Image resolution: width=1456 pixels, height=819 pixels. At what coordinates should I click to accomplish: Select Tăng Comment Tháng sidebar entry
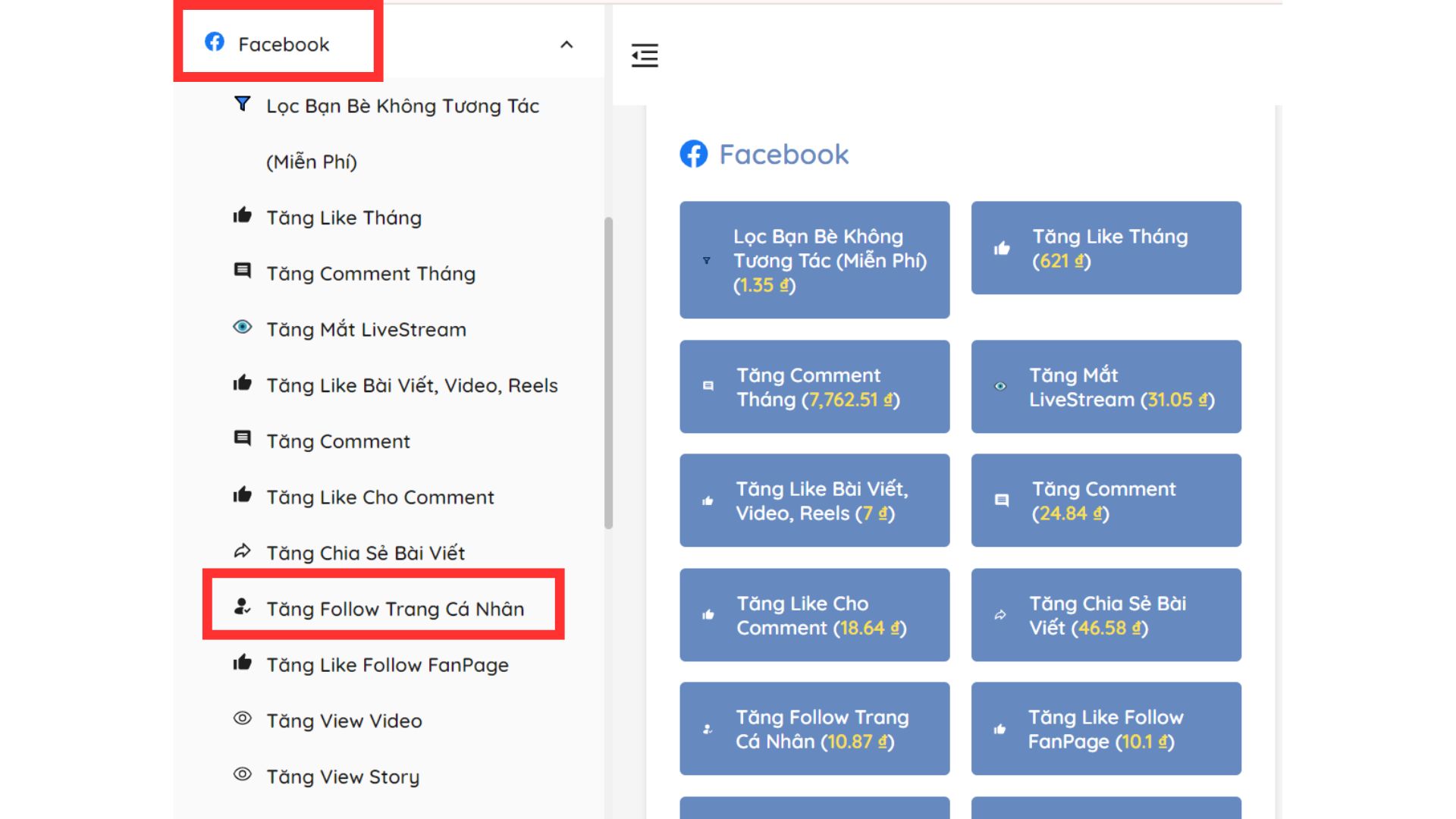coord(371,274)
